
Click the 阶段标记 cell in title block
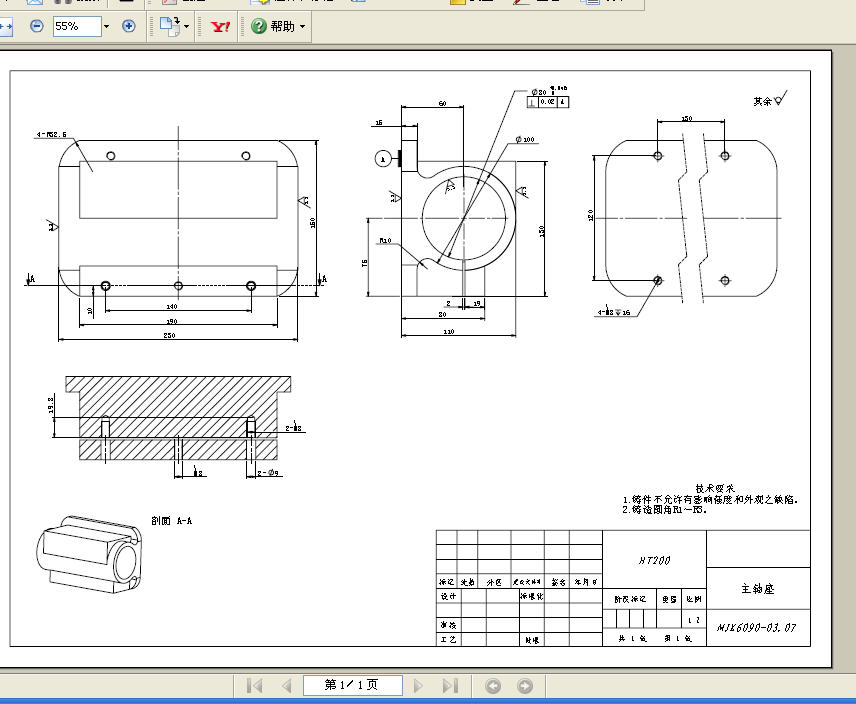coord(630,599)
